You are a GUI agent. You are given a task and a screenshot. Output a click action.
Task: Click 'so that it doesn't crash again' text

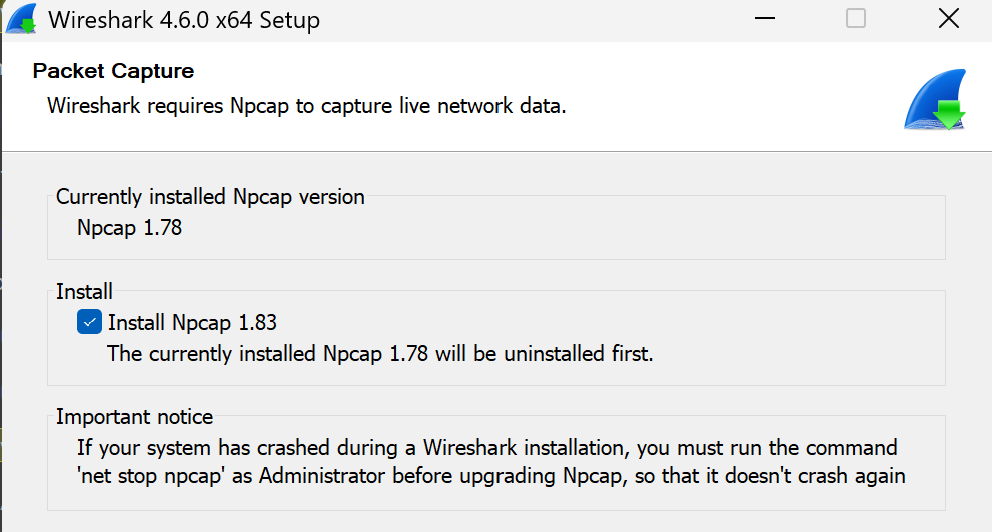[x=768, y=476]
